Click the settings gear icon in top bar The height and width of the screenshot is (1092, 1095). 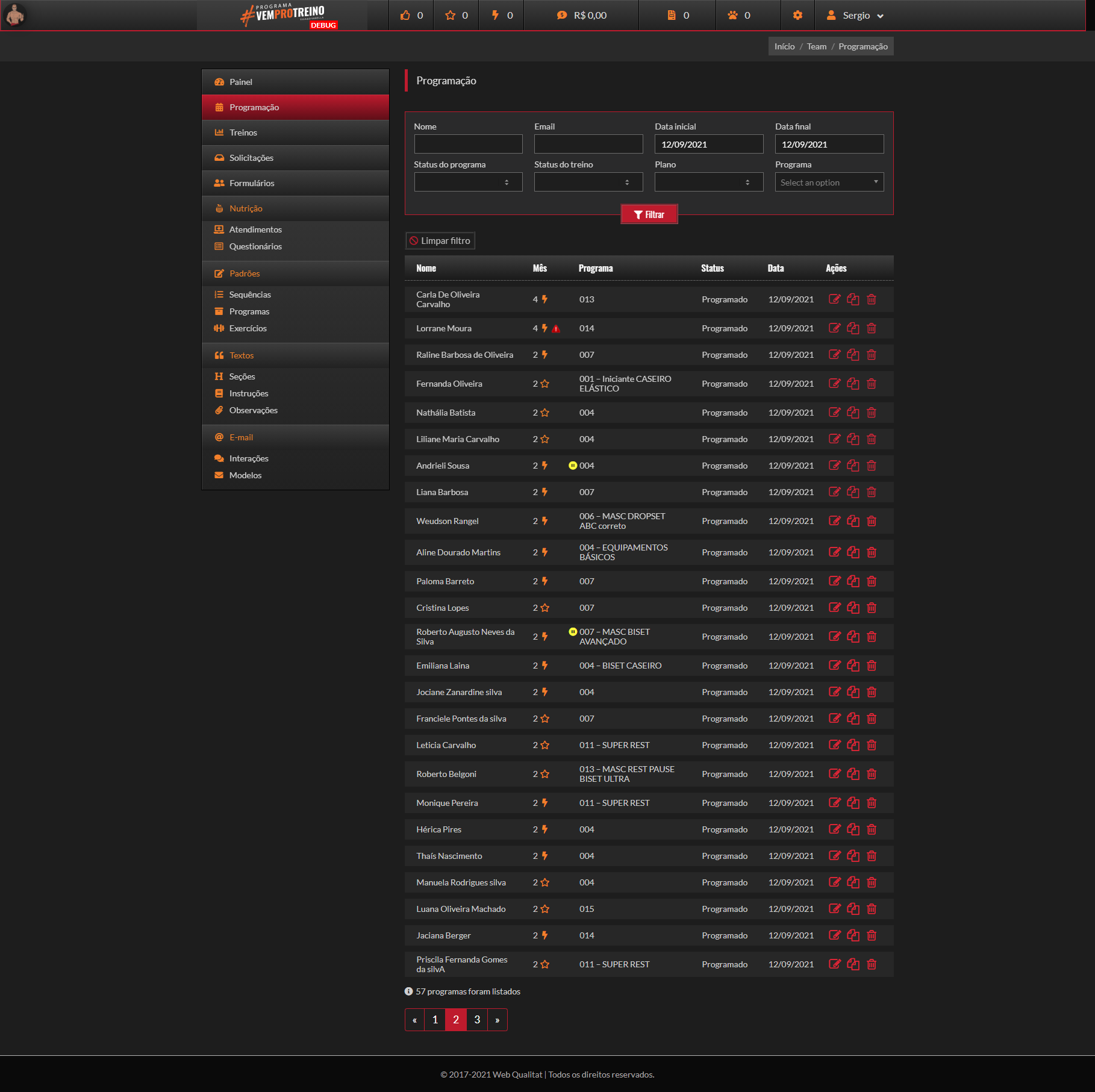pos(797,15)
